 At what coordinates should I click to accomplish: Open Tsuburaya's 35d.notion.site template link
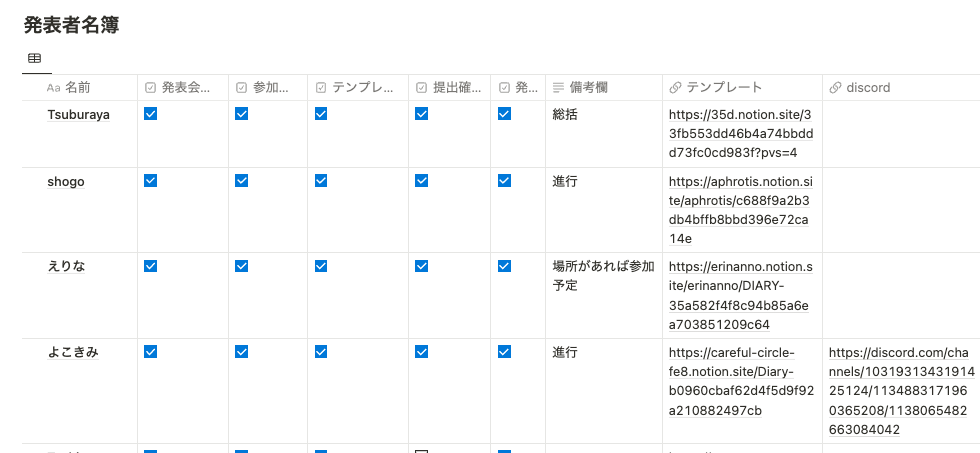pos(741,134)
